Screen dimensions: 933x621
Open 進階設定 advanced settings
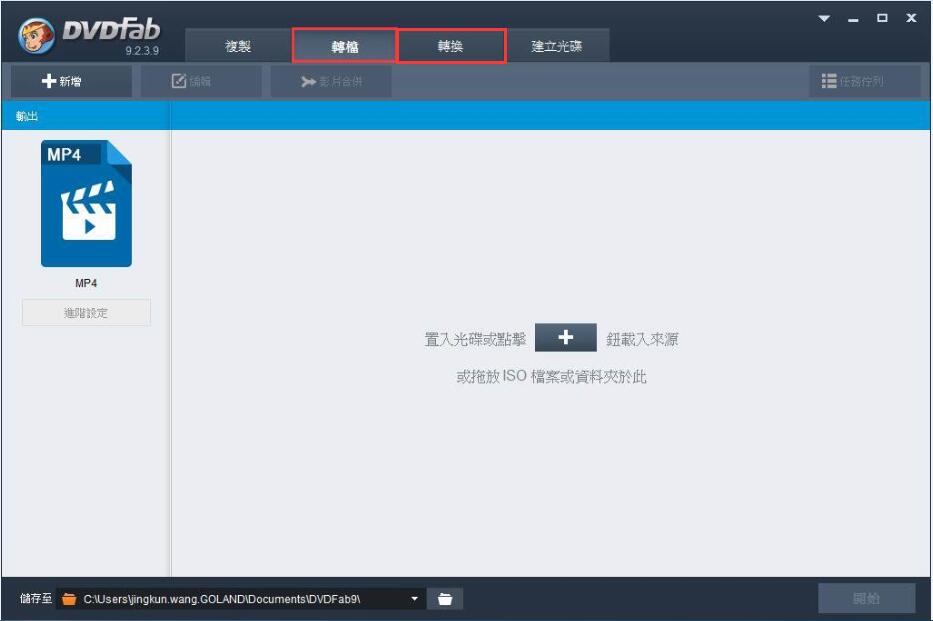[86, 313]
